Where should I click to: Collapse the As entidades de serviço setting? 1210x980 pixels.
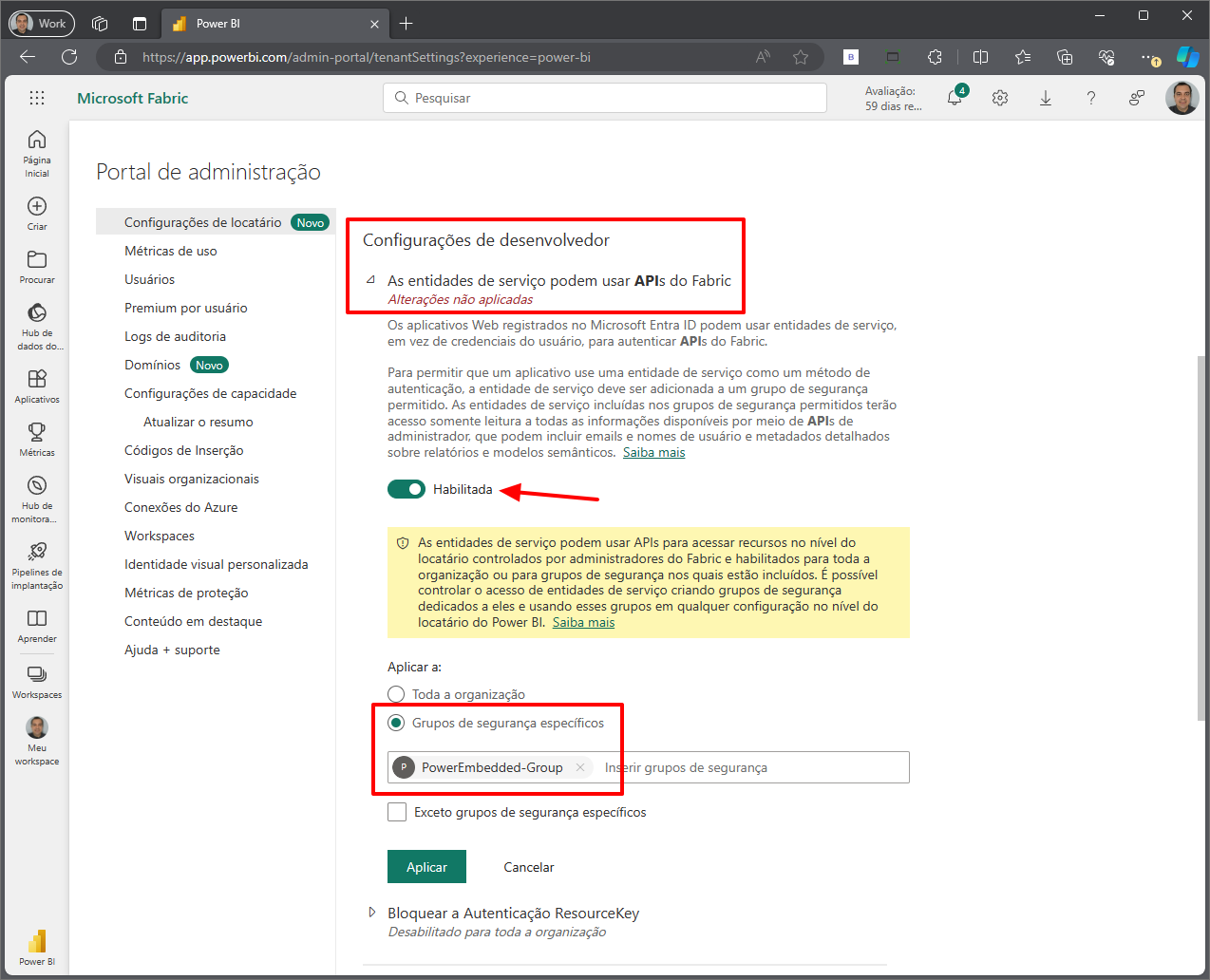[371, 280]
